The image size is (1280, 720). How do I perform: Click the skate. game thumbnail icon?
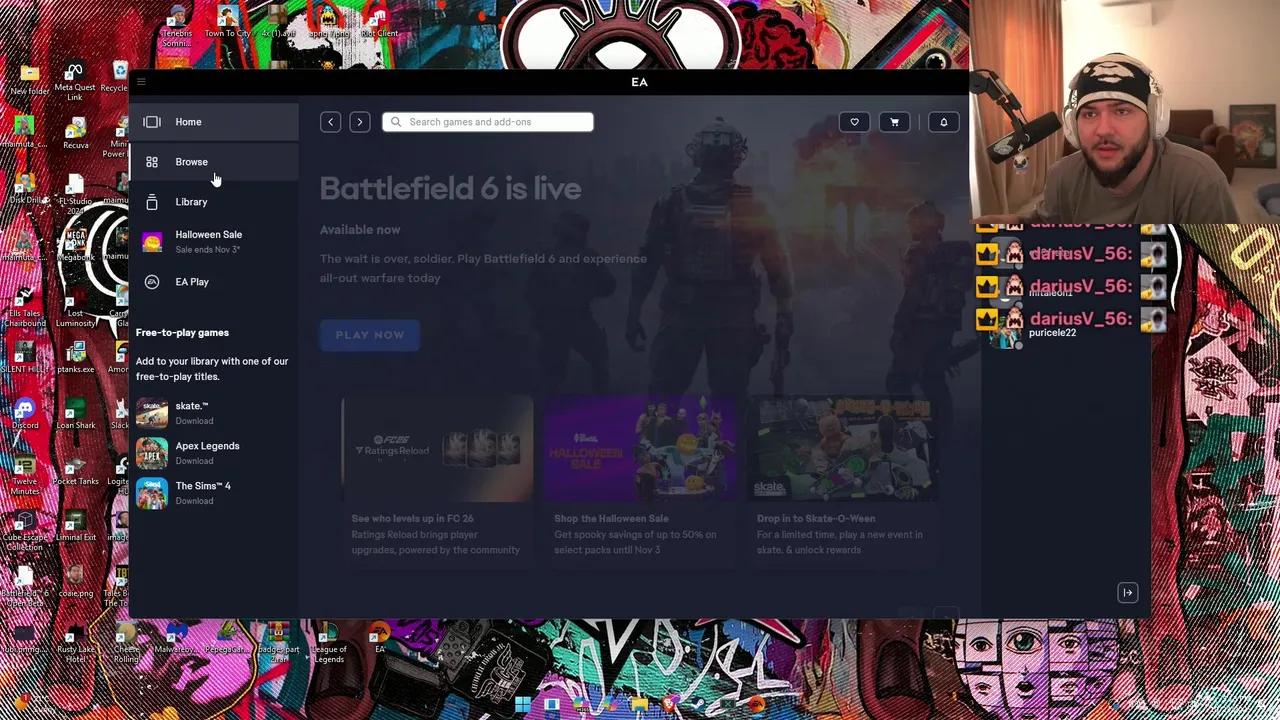point(152,412)
